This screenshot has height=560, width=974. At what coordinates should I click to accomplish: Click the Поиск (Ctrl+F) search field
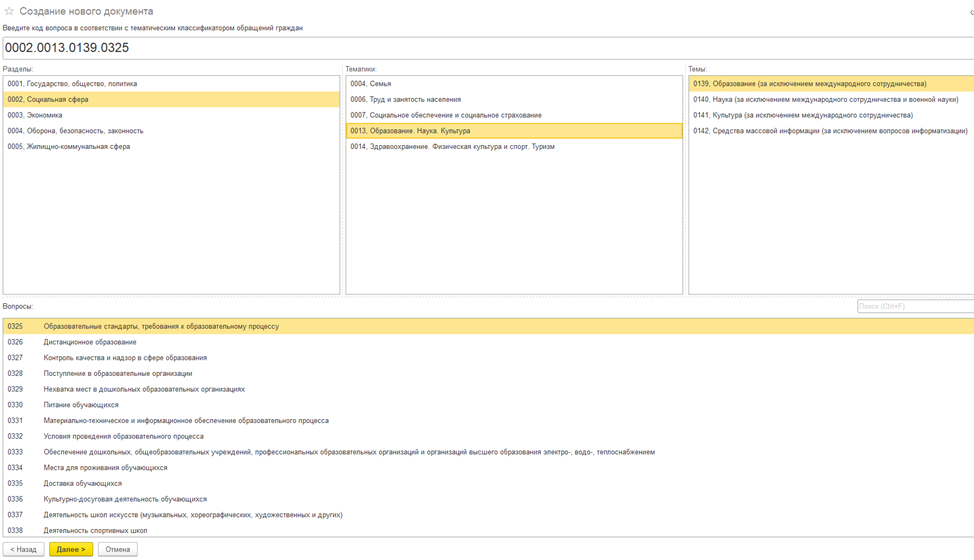[x=914, y=307]
